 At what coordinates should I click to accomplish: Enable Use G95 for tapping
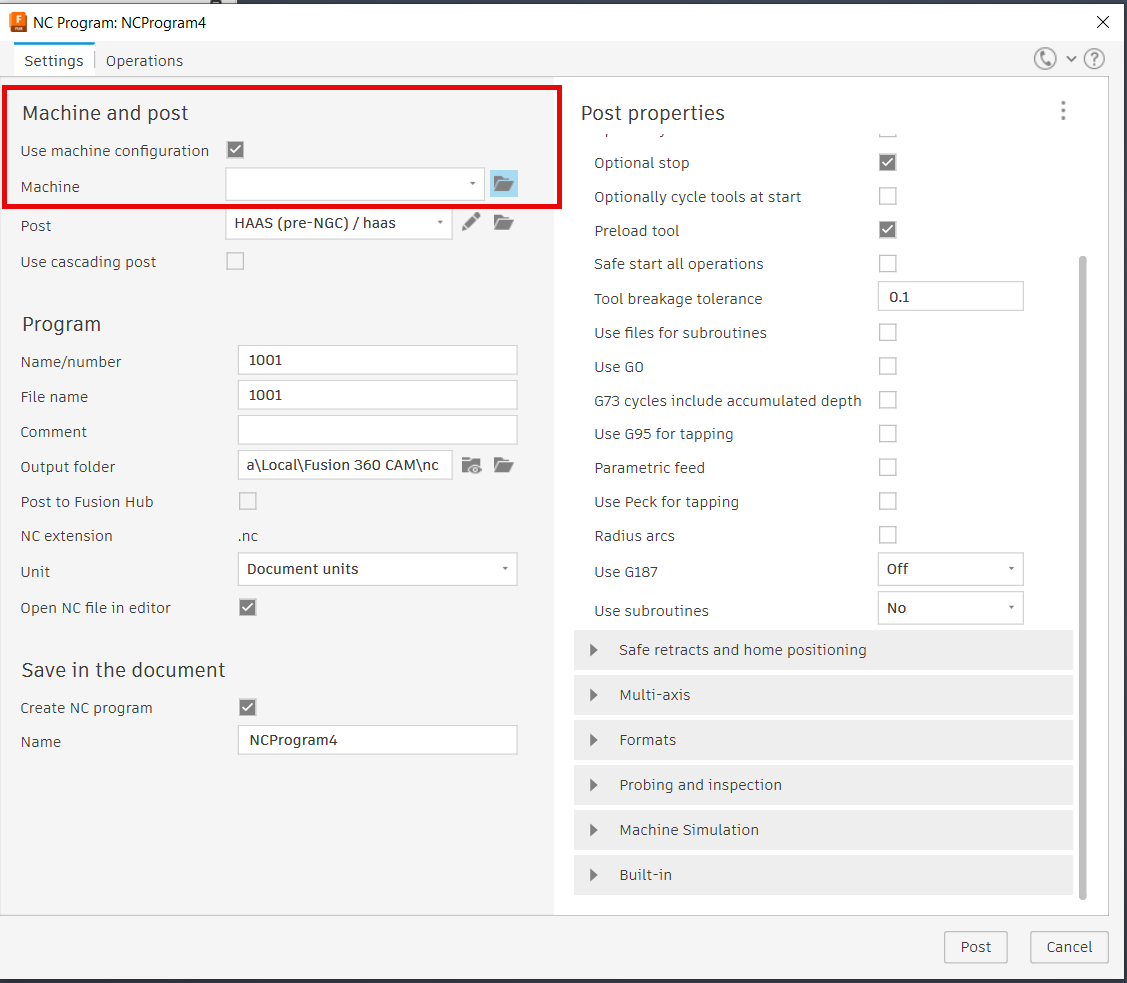888,434
